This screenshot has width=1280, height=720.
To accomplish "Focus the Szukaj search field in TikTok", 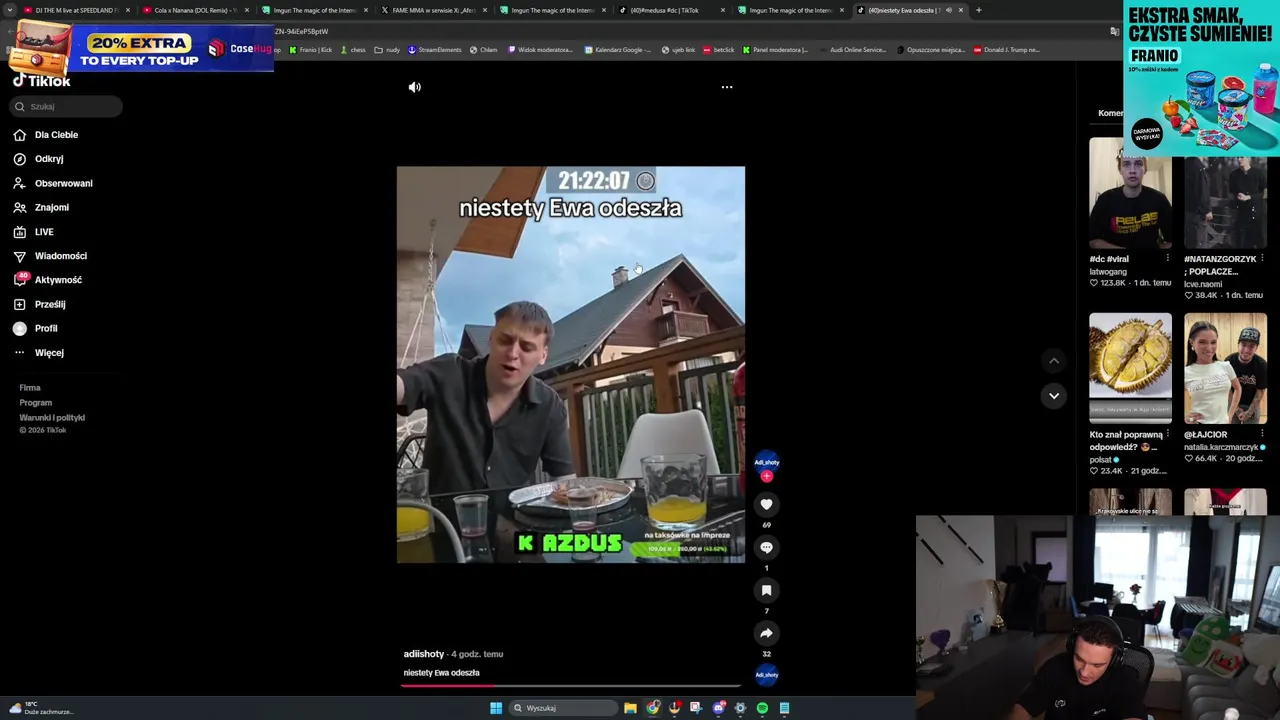I will 67,106.
